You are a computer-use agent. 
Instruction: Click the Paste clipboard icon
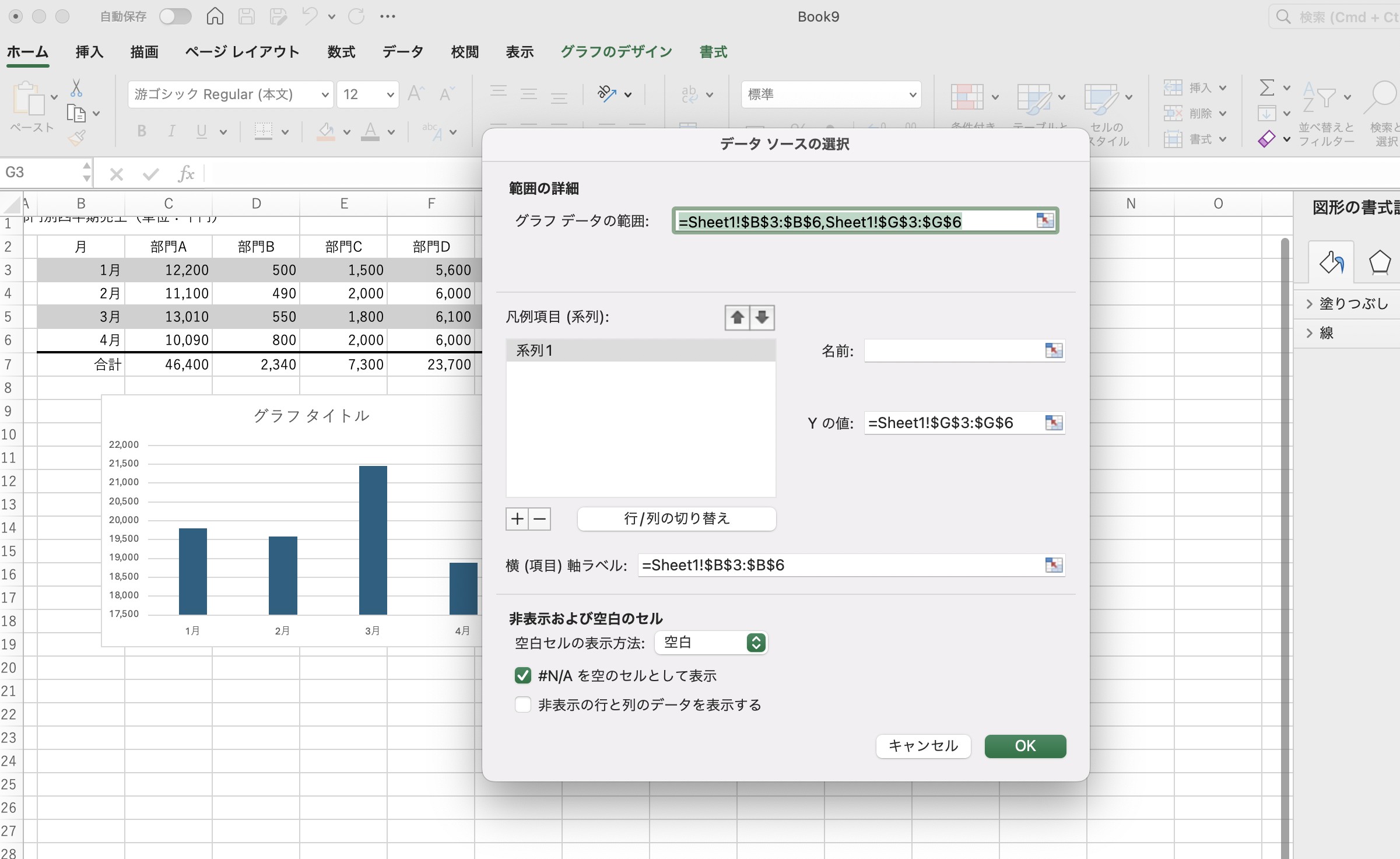coord(29,98)
